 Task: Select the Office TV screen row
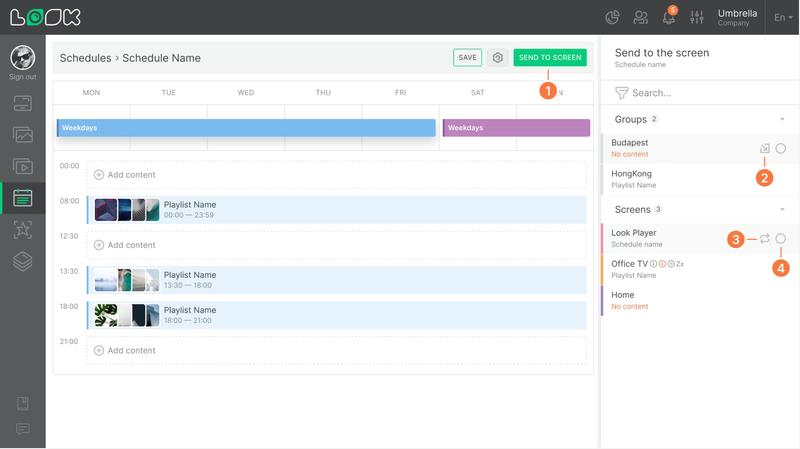[x=699, y=269]
